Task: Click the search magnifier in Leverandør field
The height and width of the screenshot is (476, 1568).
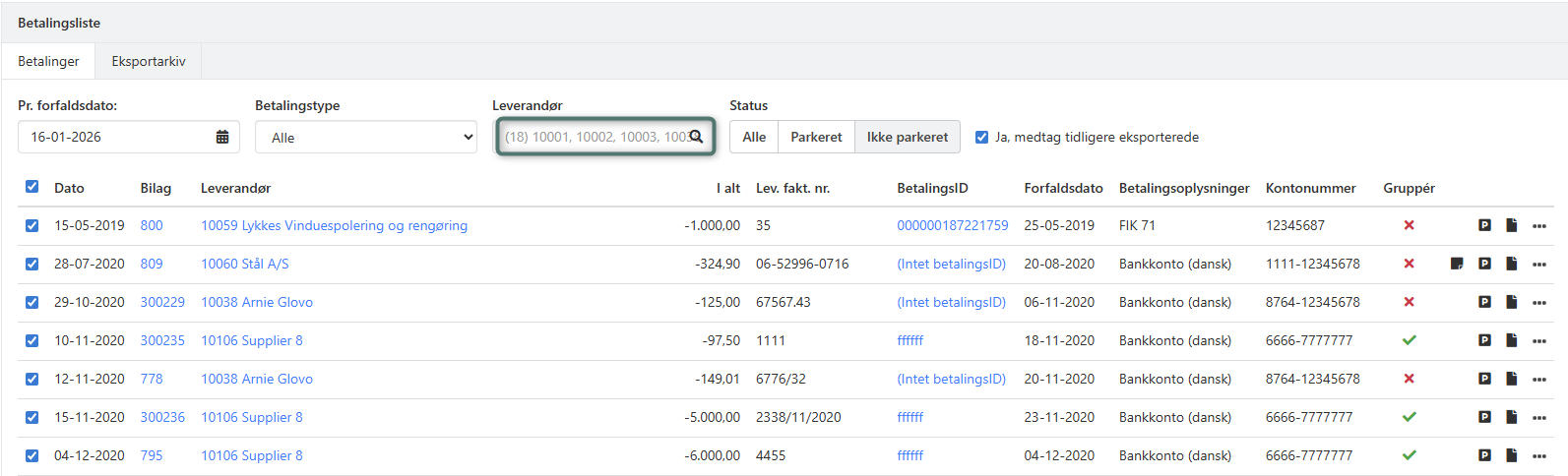Action: (x=696, y=137)
